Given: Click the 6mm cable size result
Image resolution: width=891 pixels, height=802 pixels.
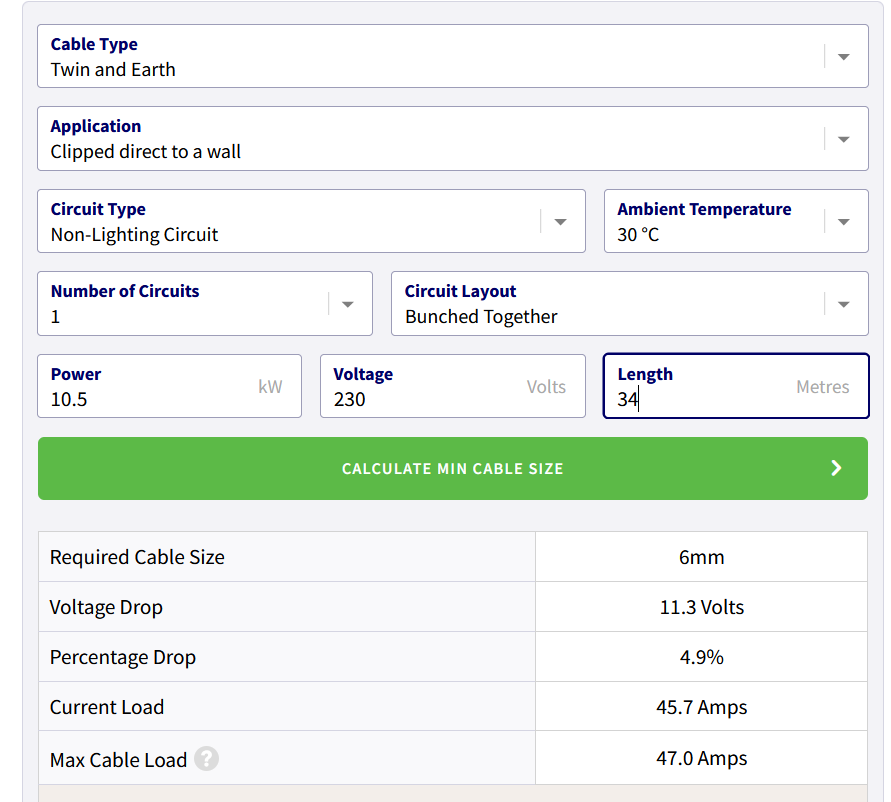Looking at the screenshot, I should tap(701, 557).
